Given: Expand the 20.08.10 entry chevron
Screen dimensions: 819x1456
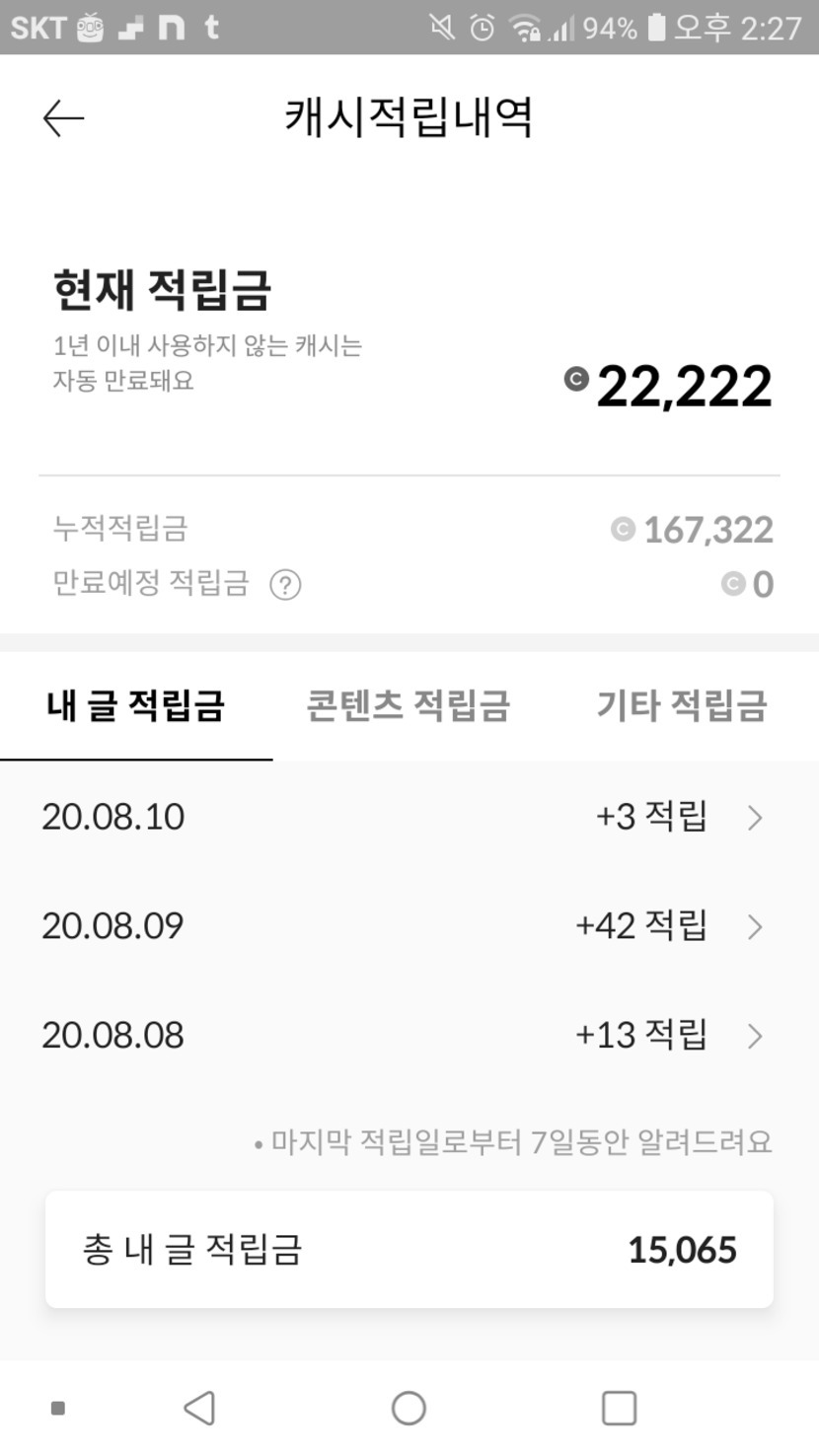Looking at the screenshot, I should (755, 818).
